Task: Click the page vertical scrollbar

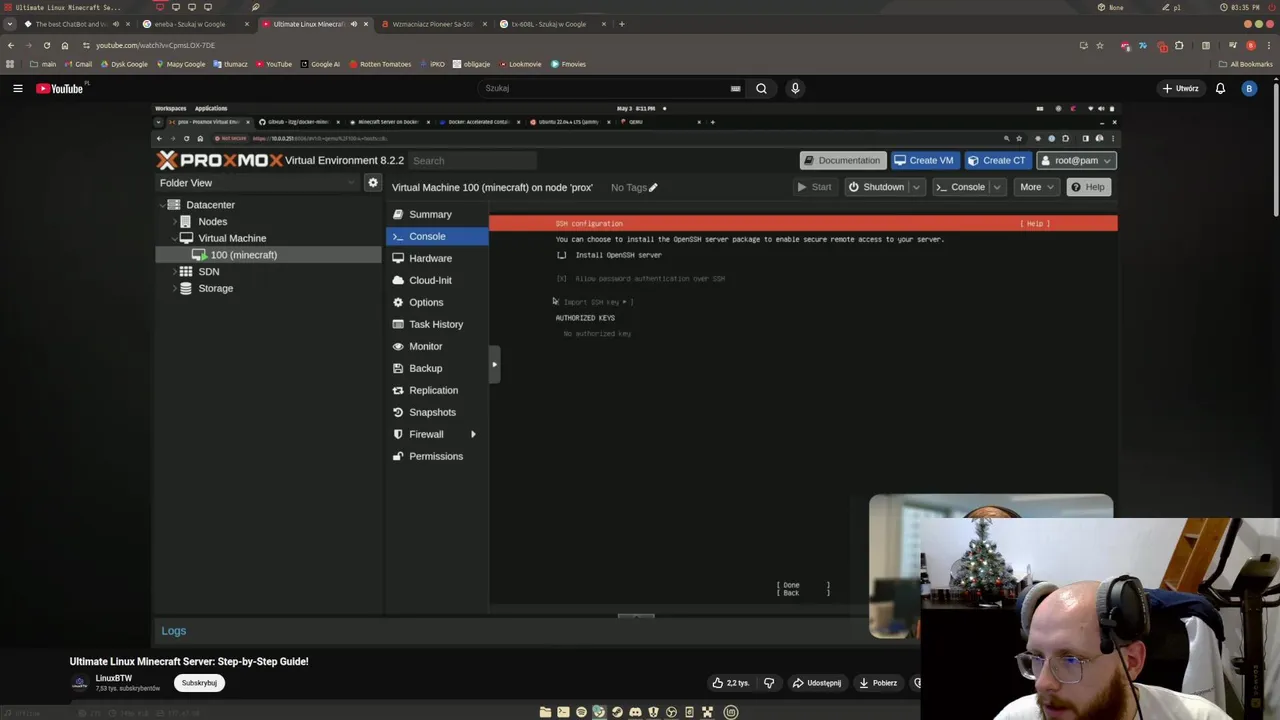Action: click(1276, 150)
